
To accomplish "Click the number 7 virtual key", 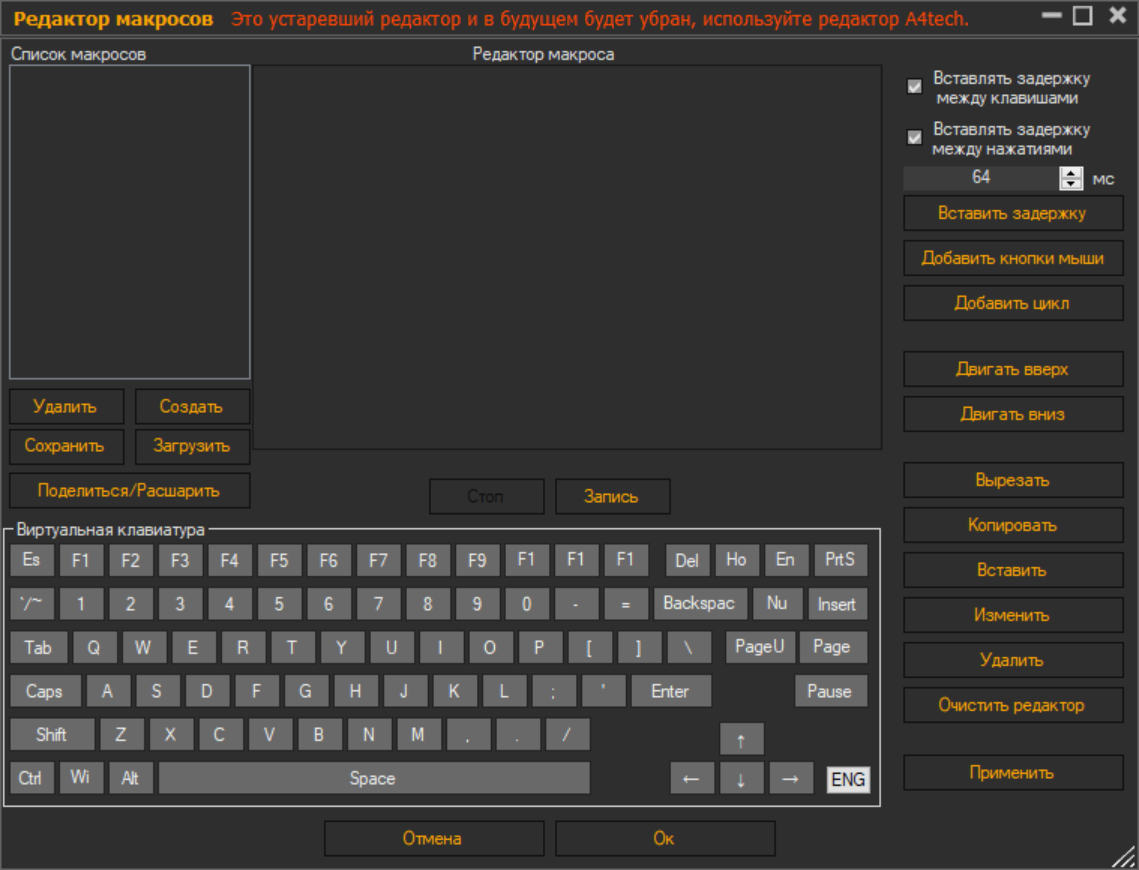I will (x=378, y=603).
